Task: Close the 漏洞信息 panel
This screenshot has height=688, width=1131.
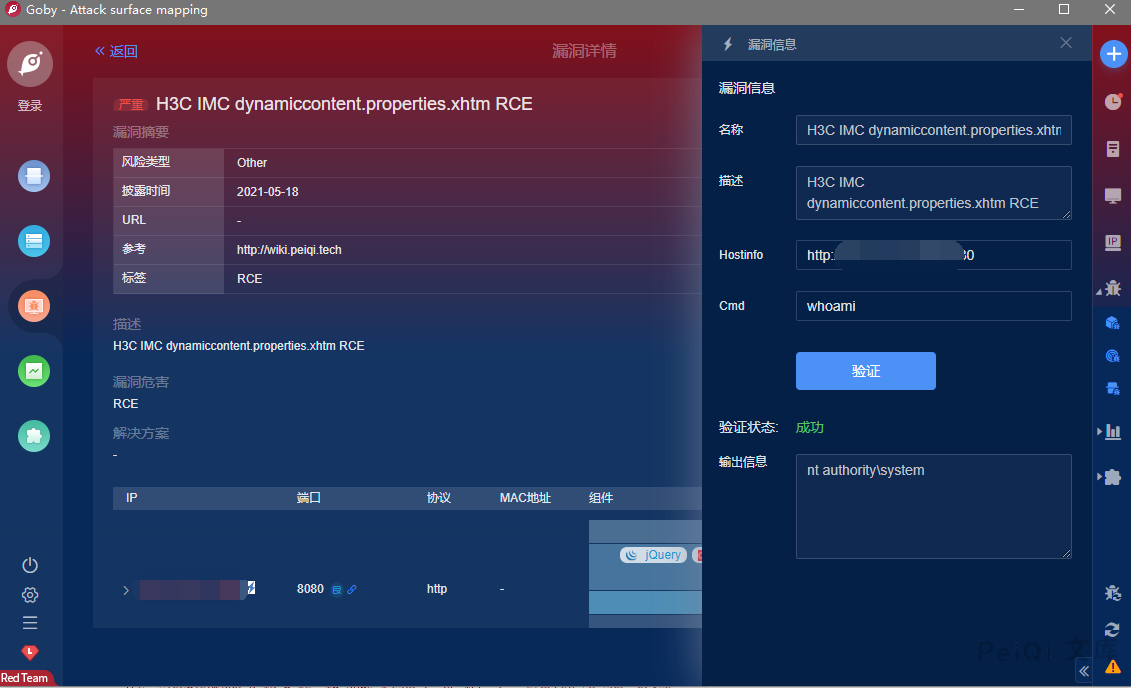Action: tap(1066, 43)
